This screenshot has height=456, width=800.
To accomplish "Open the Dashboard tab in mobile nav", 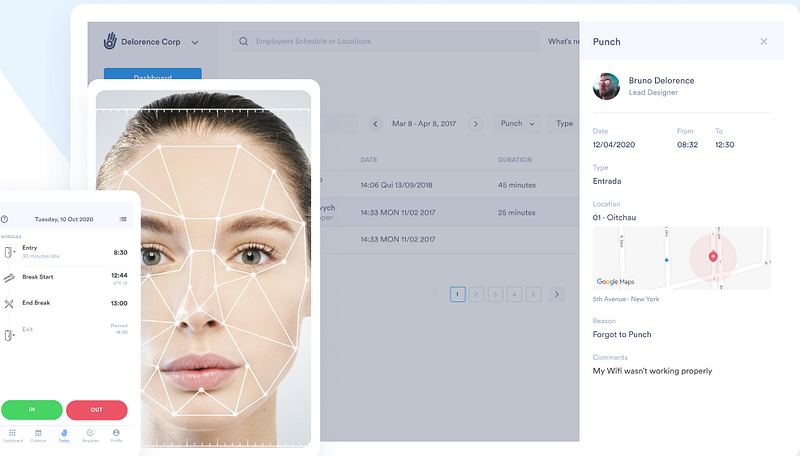I will (12, 436).
